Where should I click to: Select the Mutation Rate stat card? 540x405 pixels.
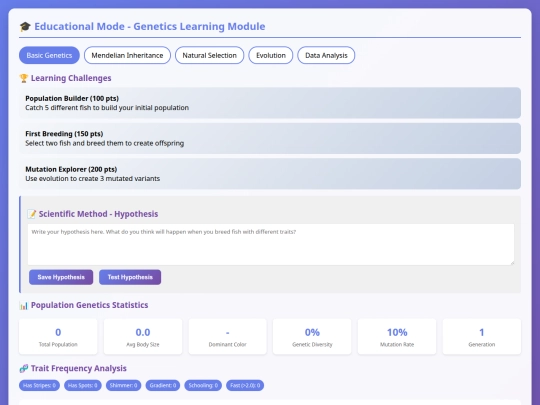[x=397, y=336]
